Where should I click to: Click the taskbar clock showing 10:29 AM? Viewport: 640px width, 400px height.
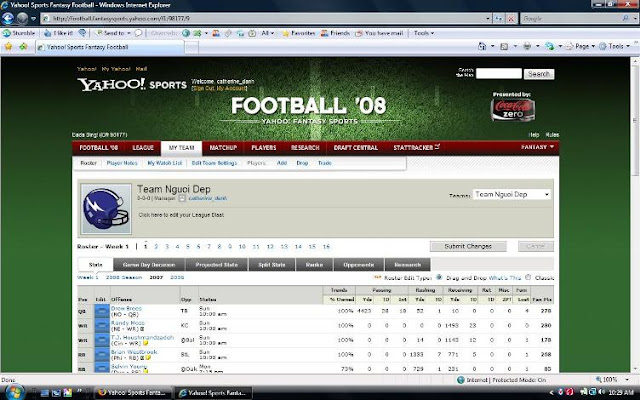(x=621, y=393)
